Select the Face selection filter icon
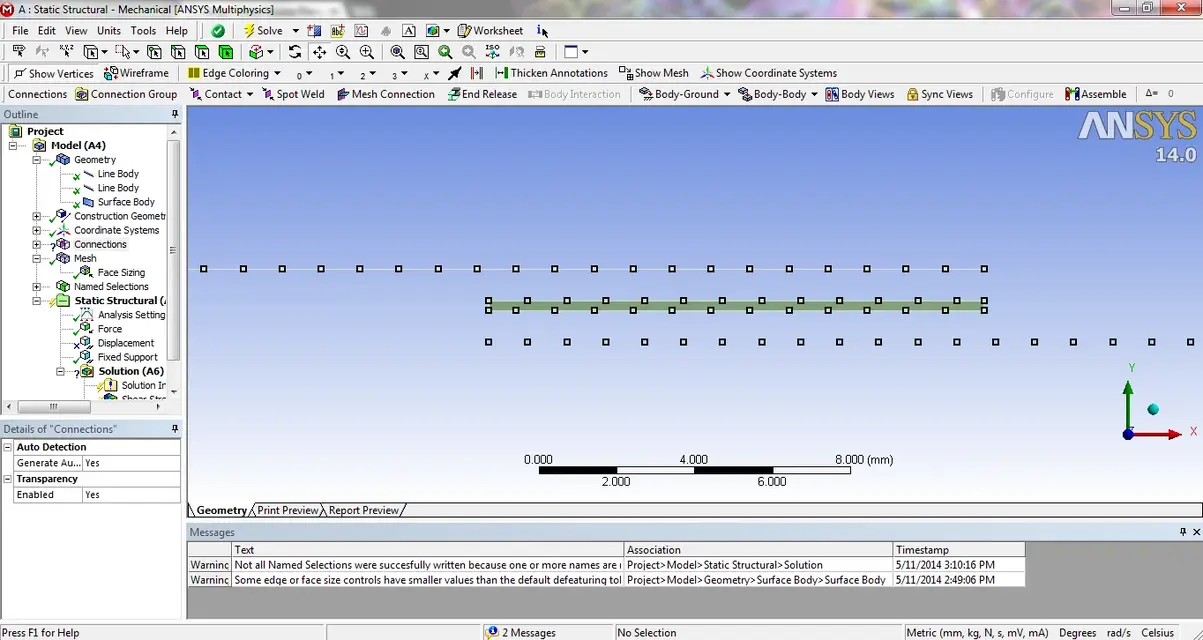This screenshot has width=1203, height=640. click(202, 52)
